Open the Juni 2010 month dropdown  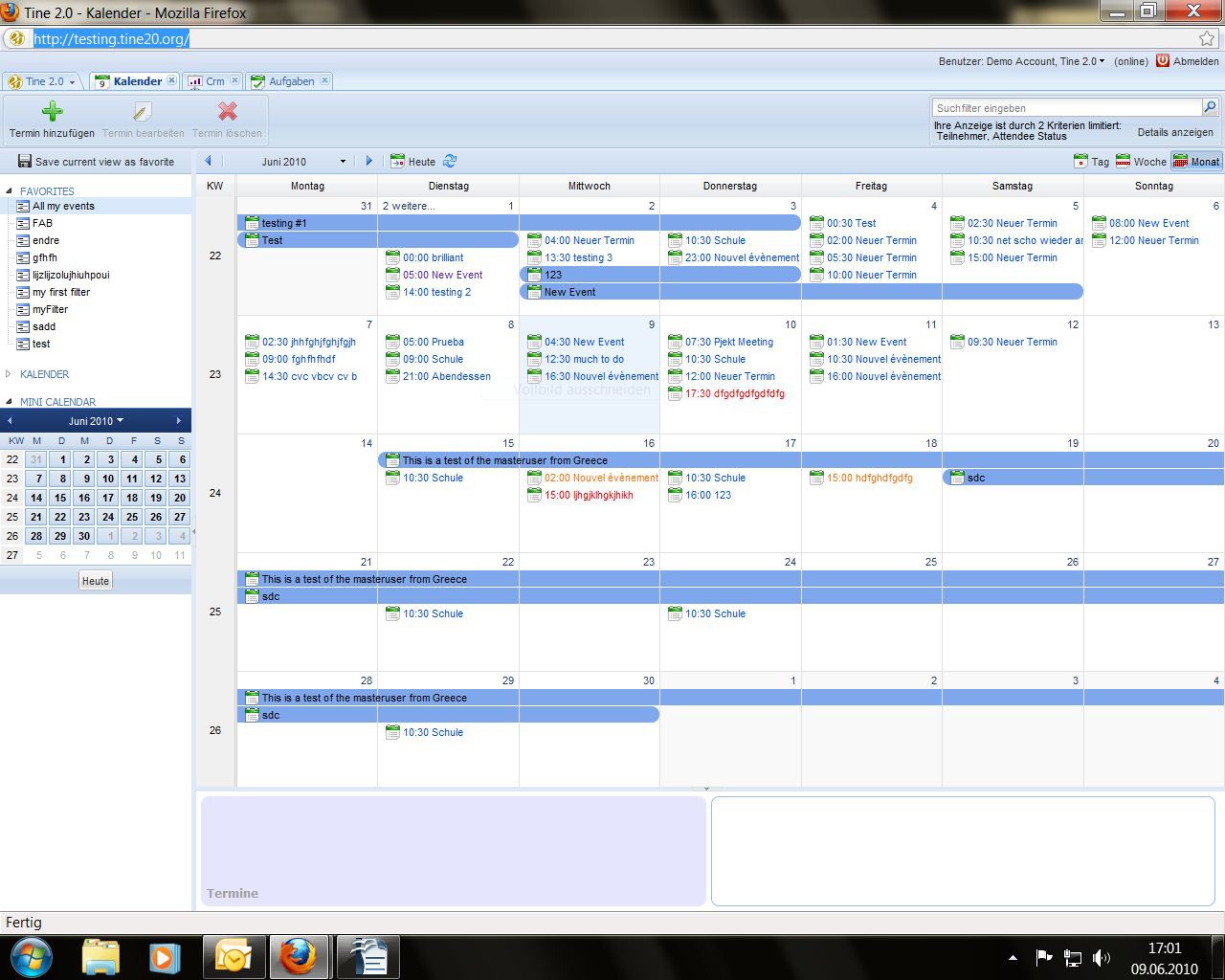343,162
